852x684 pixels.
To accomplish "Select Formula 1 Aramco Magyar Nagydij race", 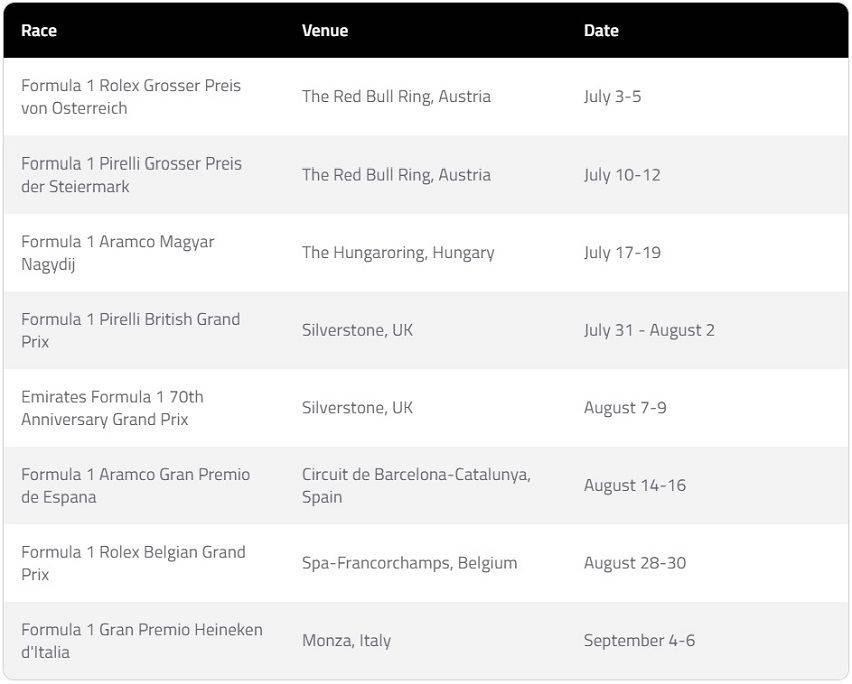I will 118,253.
